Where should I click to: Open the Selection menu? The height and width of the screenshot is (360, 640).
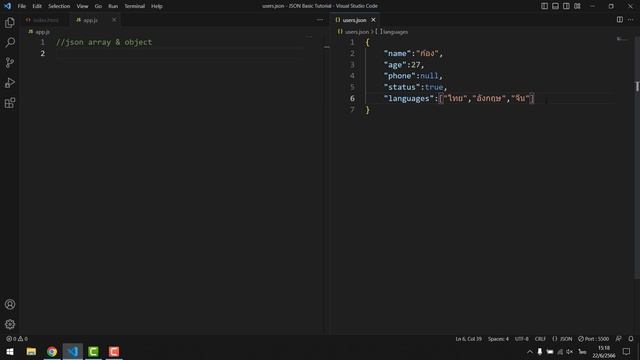[x=59, y=6]
